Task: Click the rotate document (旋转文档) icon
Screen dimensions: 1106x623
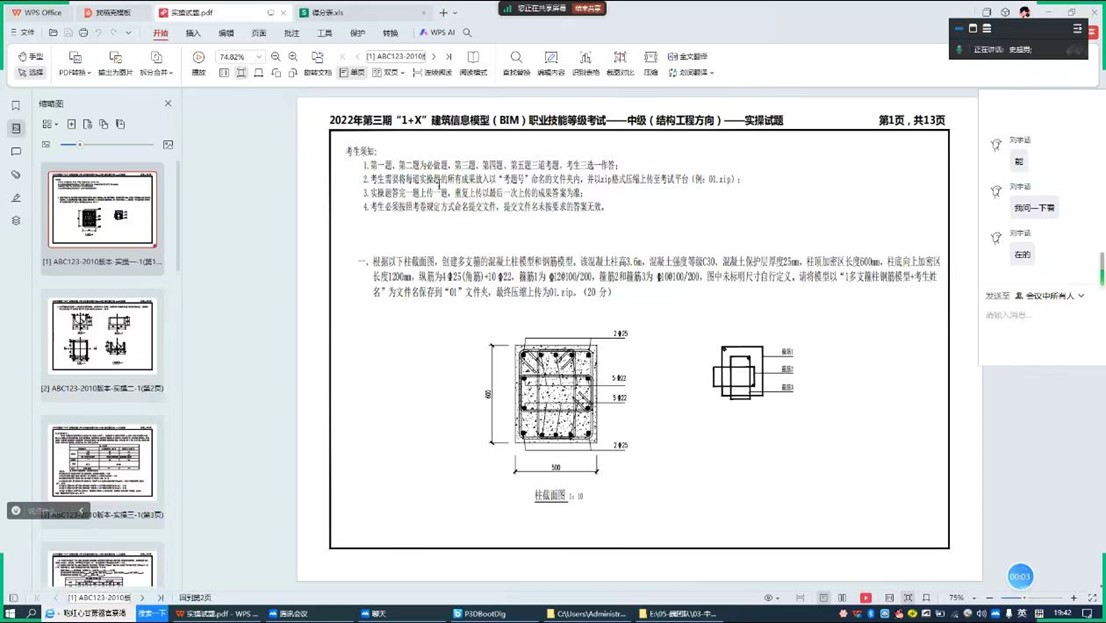Action: point(317,58)
